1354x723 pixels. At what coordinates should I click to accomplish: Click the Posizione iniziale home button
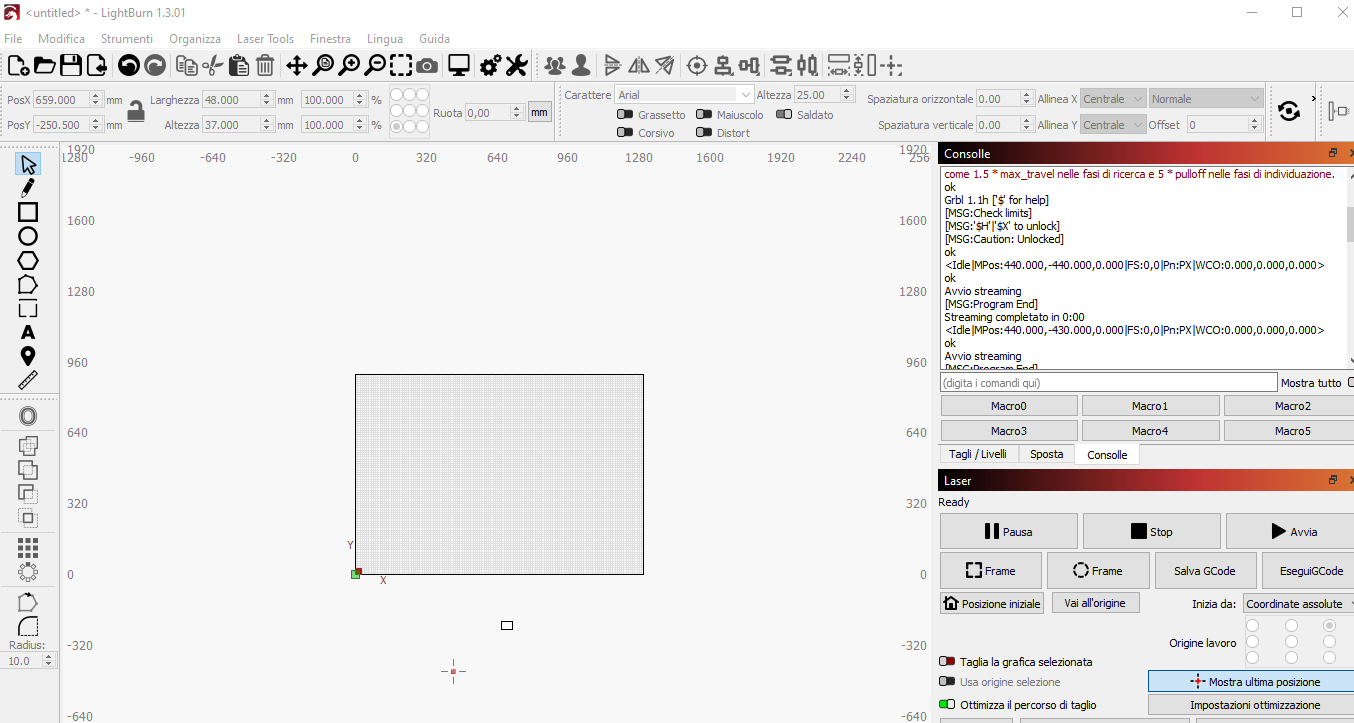pyautogui.click(x=992, y=604)
